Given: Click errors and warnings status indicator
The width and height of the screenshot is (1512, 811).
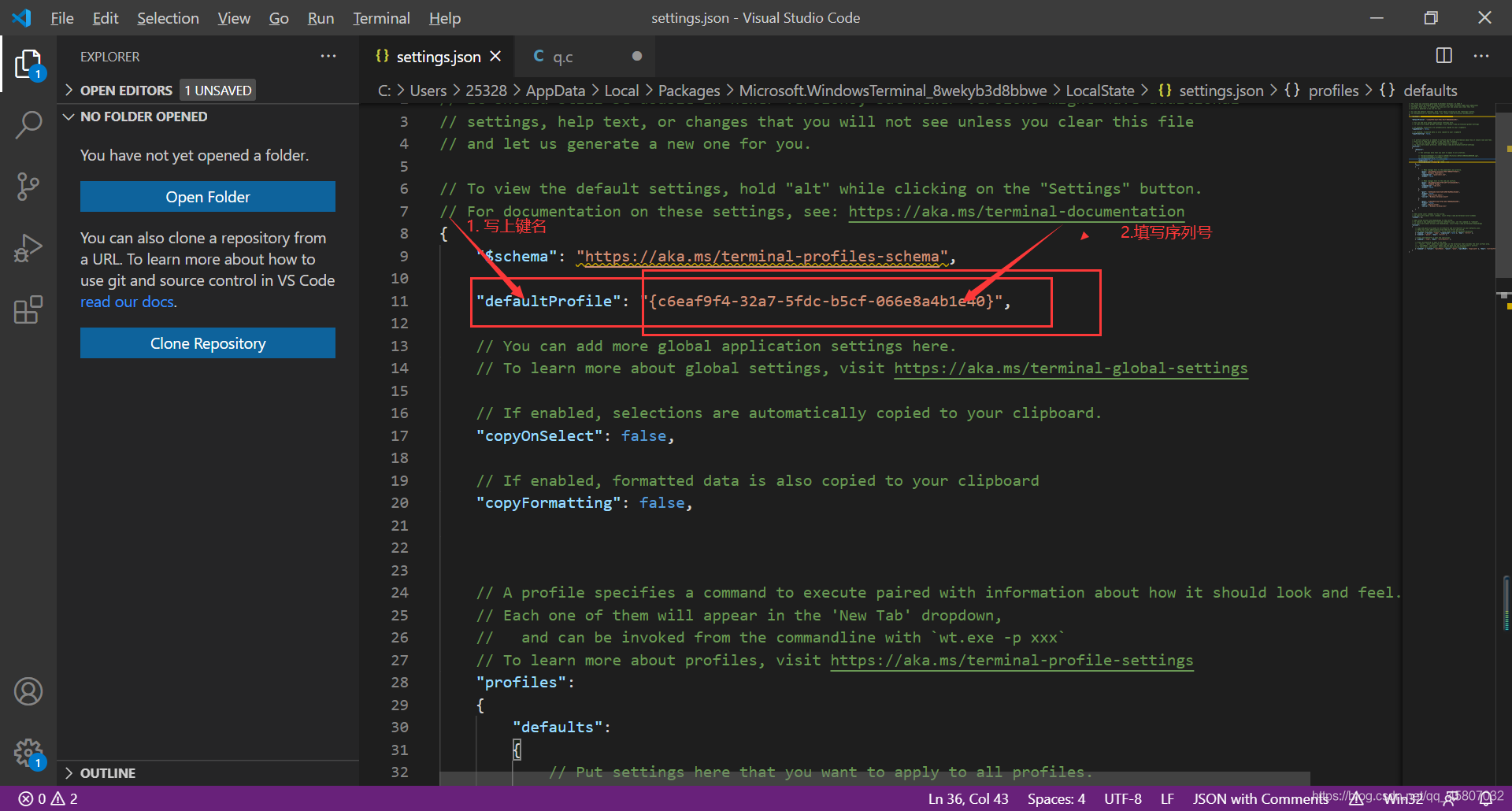Looking at the screenshot, I should click(49, 798).
